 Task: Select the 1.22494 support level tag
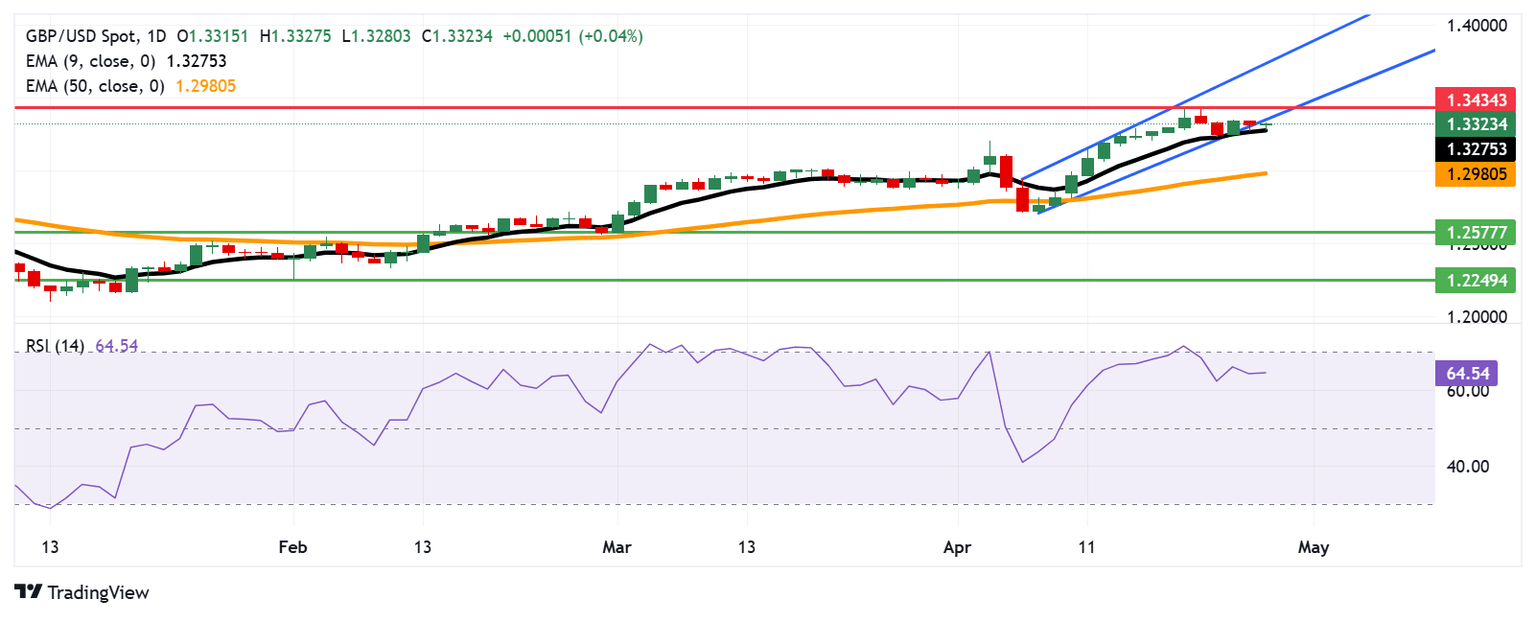pos(1476,280)
